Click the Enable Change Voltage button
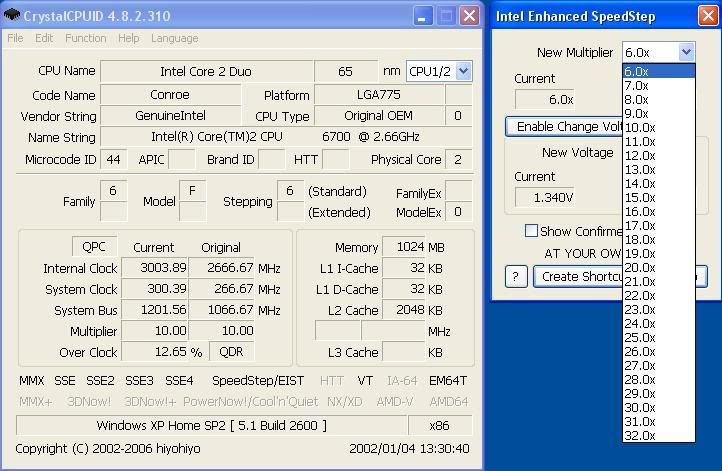Screen dimensions: 722x471 coord(564,126)
